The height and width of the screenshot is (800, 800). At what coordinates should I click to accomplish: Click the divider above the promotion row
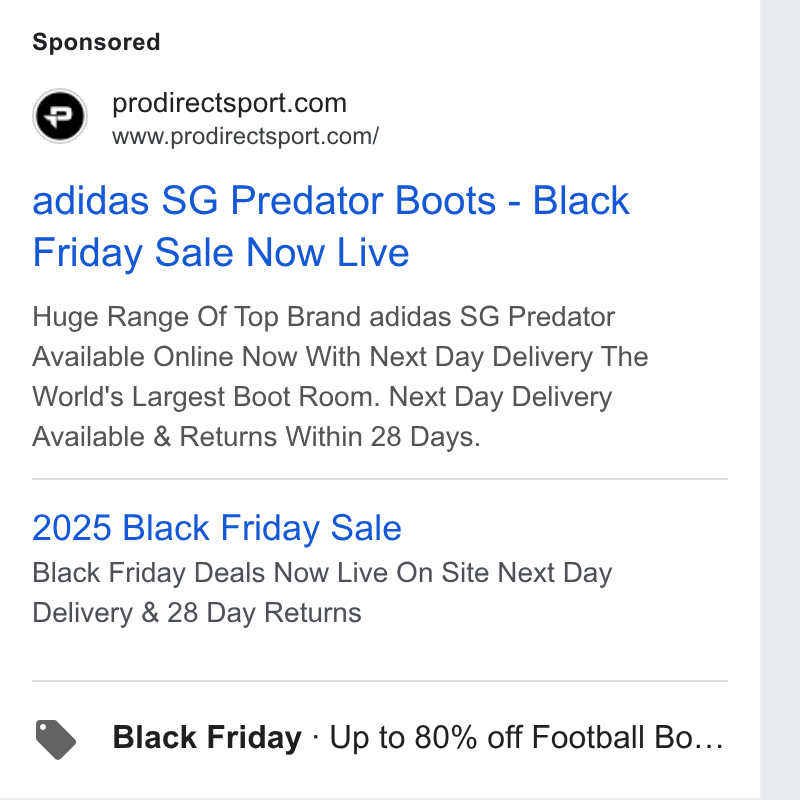pos(380,681)
